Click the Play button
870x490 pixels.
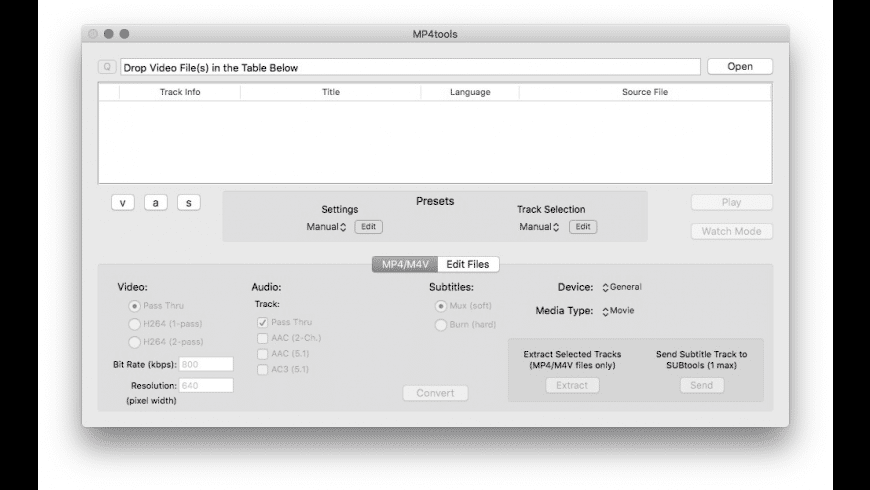731,203
